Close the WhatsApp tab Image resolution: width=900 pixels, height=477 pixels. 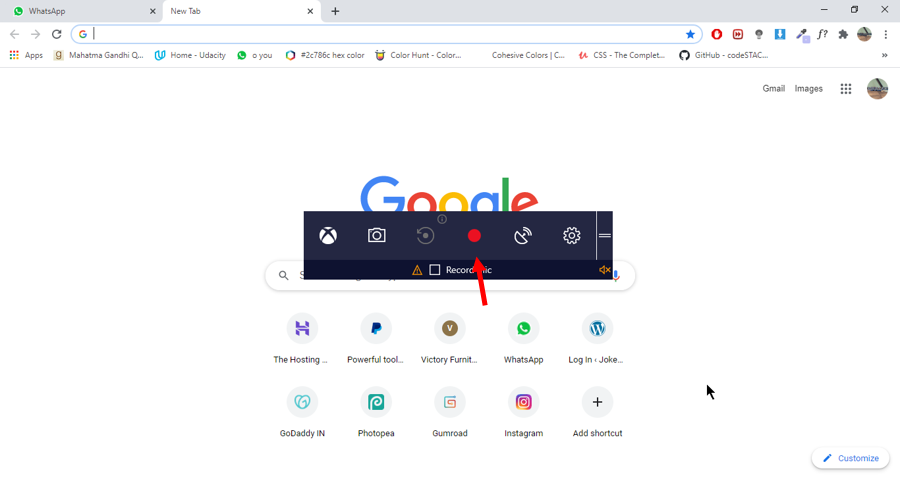(x=153, y=11)
